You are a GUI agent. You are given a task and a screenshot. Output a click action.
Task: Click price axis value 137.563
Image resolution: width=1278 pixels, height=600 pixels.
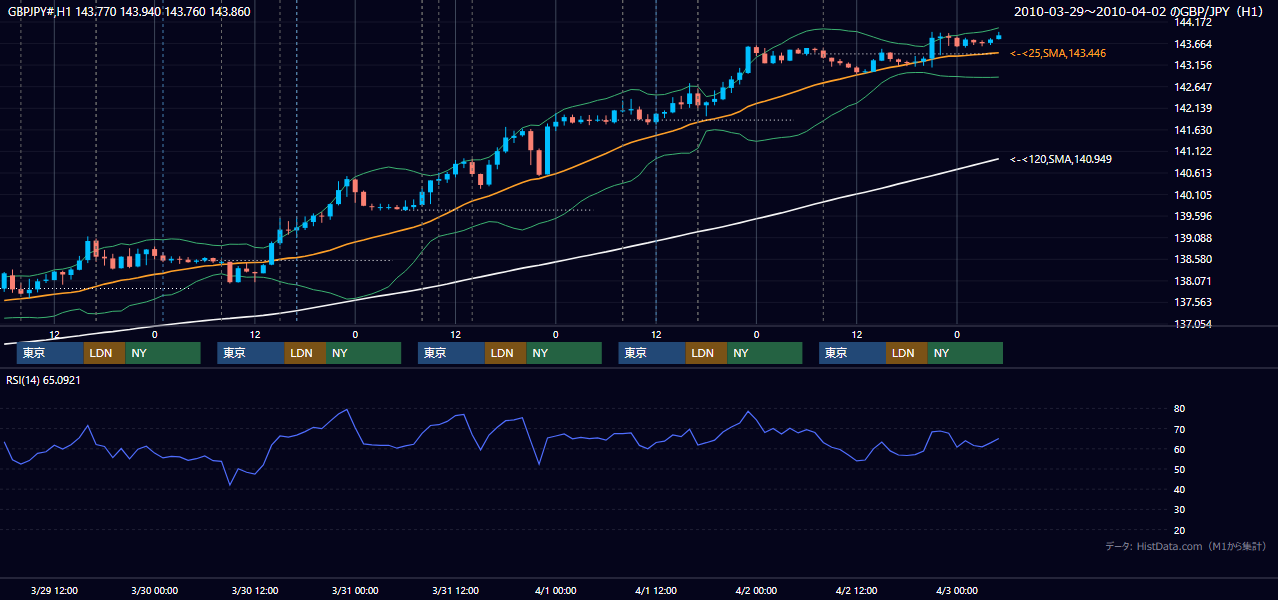click(1195, 302)
